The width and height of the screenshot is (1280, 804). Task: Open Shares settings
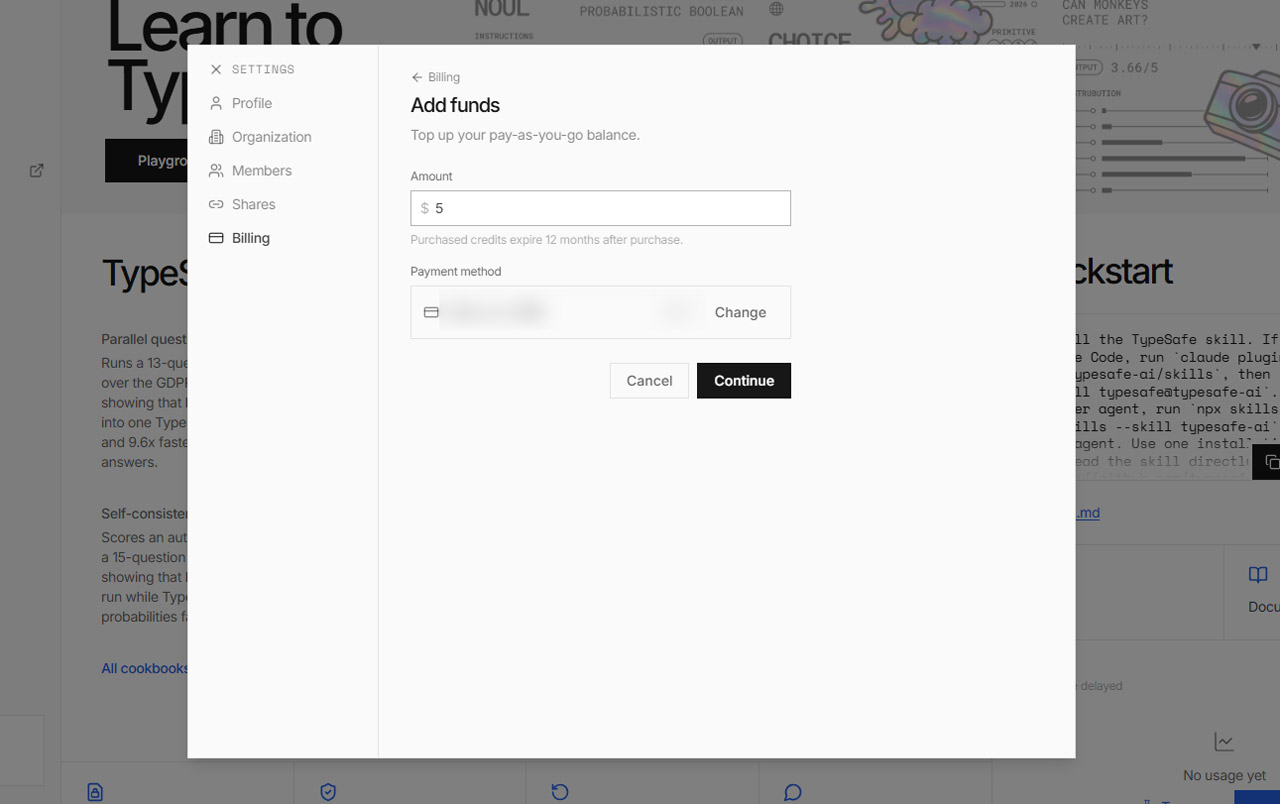pos(242,204)
